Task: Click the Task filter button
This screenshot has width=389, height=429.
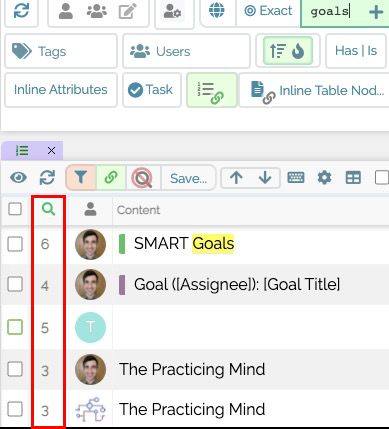Action: [x=152, y=90]
